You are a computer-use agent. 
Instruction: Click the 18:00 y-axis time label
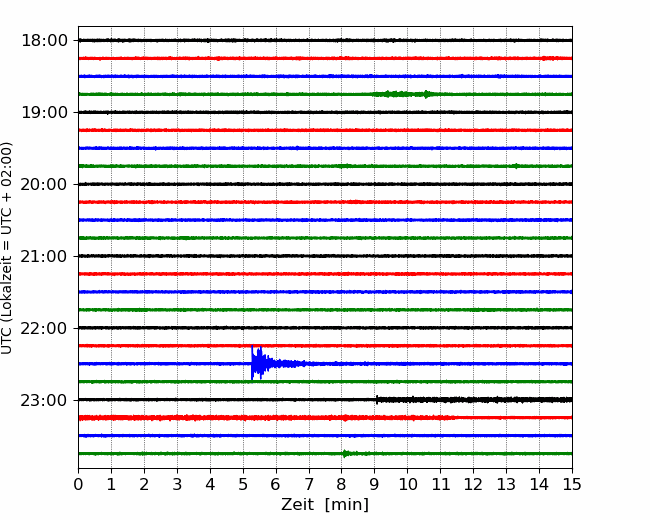44,41
